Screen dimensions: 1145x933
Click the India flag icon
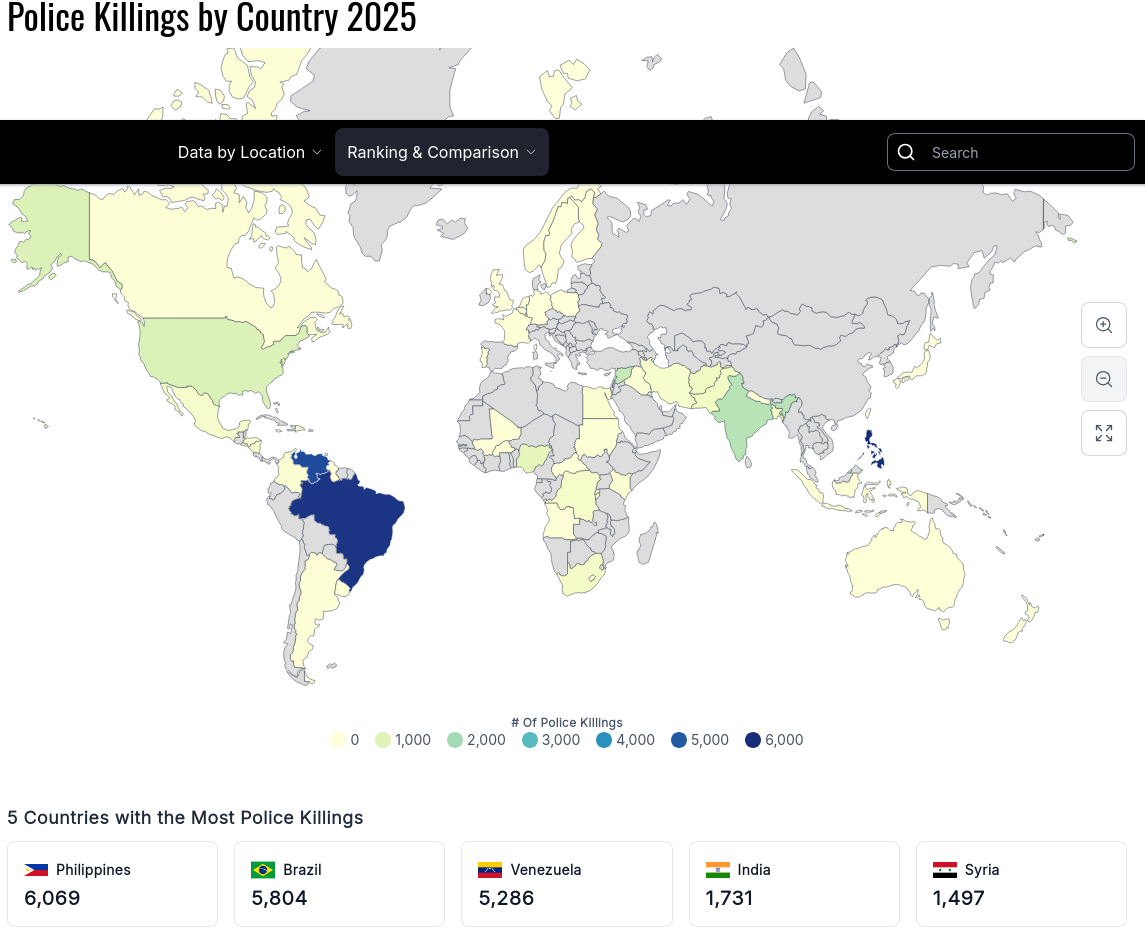click(x=718, y=869)
